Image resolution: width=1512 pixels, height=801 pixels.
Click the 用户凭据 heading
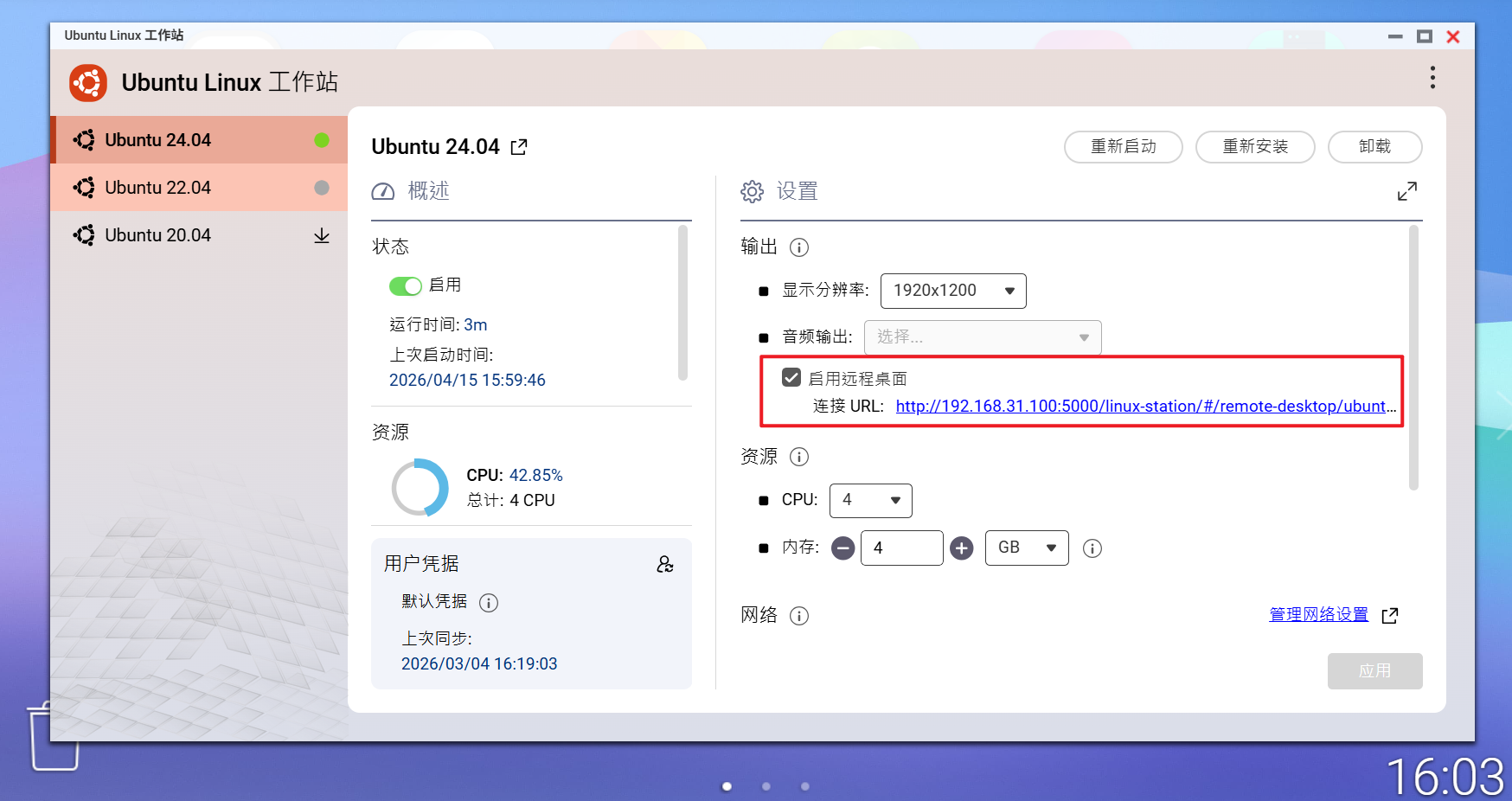pyautogui.click(x=421, y=564)
